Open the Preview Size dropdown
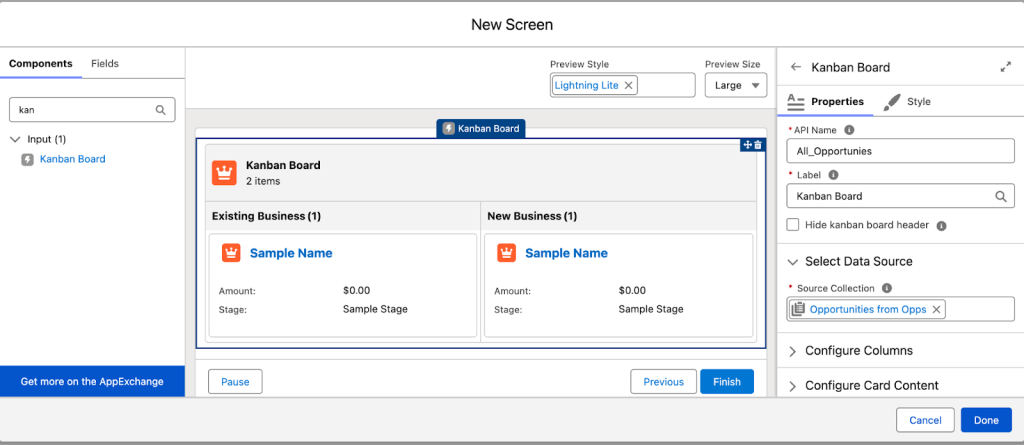Viewport: 1024px width, 445px height. pos(735,86)
